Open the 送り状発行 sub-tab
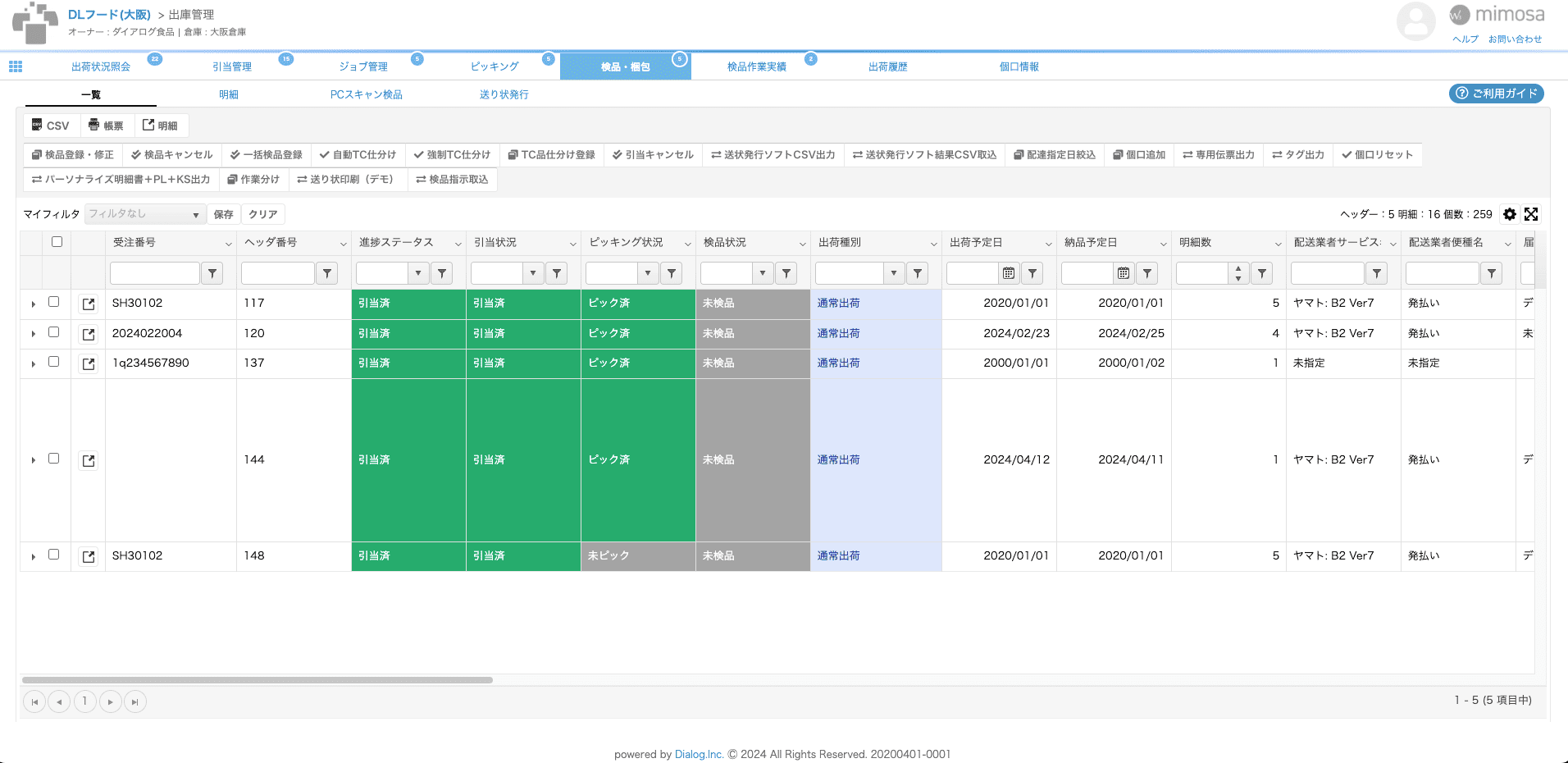Image resolution: width=1568 pixels, height=763 pixels. click(504, 95)
